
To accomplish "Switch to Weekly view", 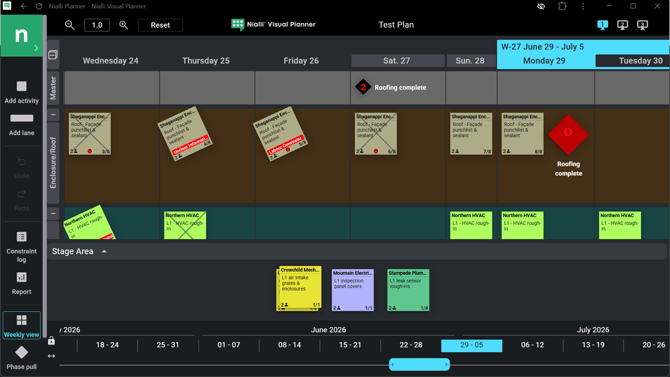I will 21,325.
